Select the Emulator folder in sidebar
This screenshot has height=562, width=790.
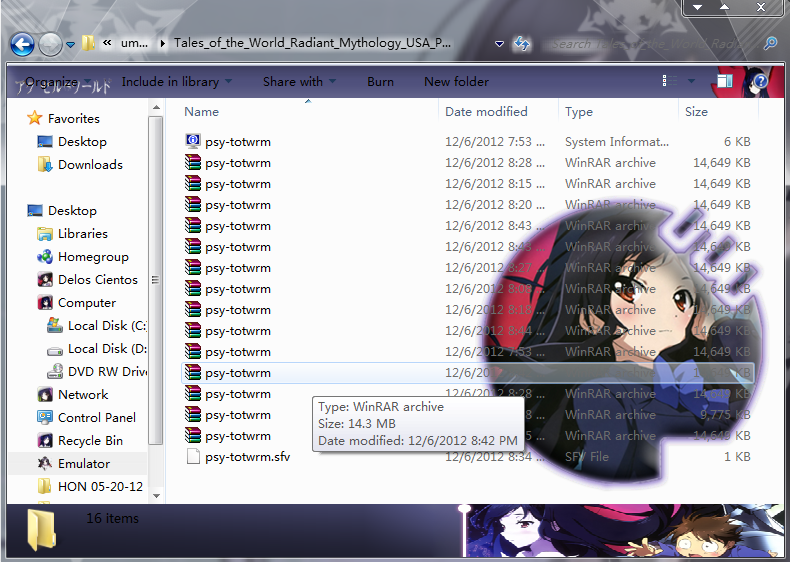84,464
